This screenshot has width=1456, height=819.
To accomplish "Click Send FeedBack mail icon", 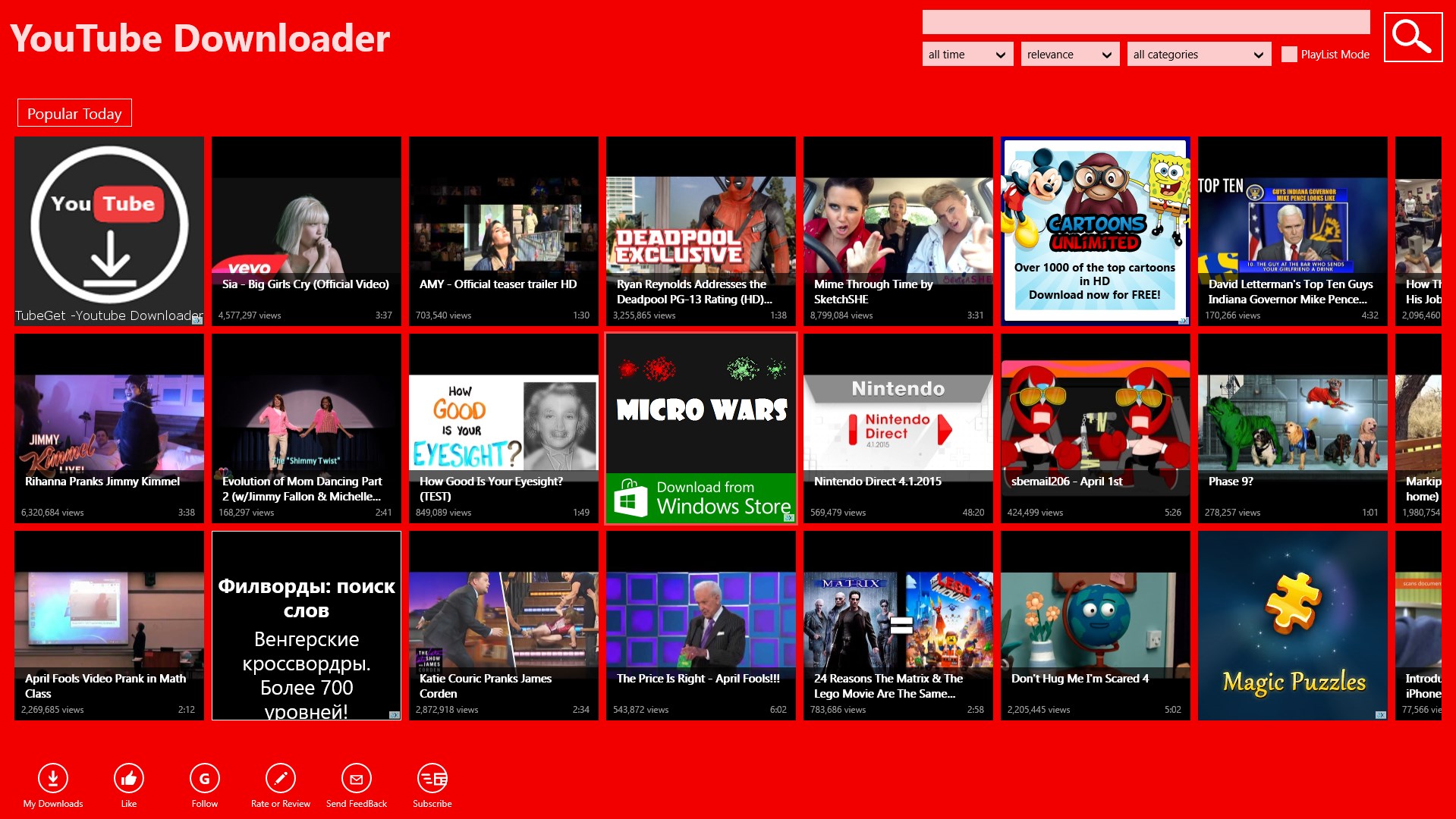I will tap(357, 778).
